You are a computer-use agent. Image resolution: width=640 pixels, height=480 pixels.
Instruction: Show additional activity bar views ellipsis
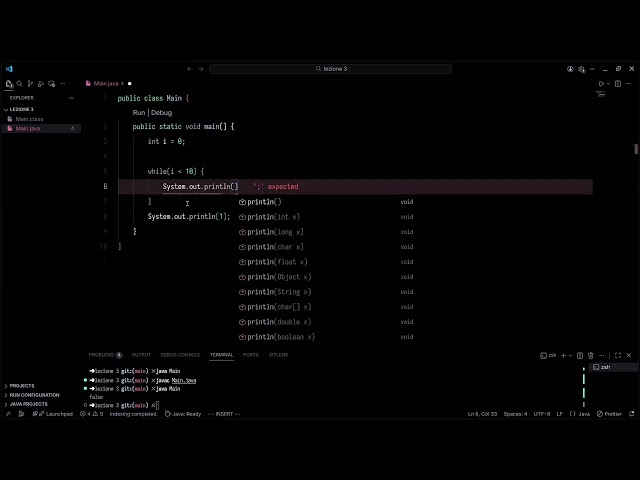(63, 84)
